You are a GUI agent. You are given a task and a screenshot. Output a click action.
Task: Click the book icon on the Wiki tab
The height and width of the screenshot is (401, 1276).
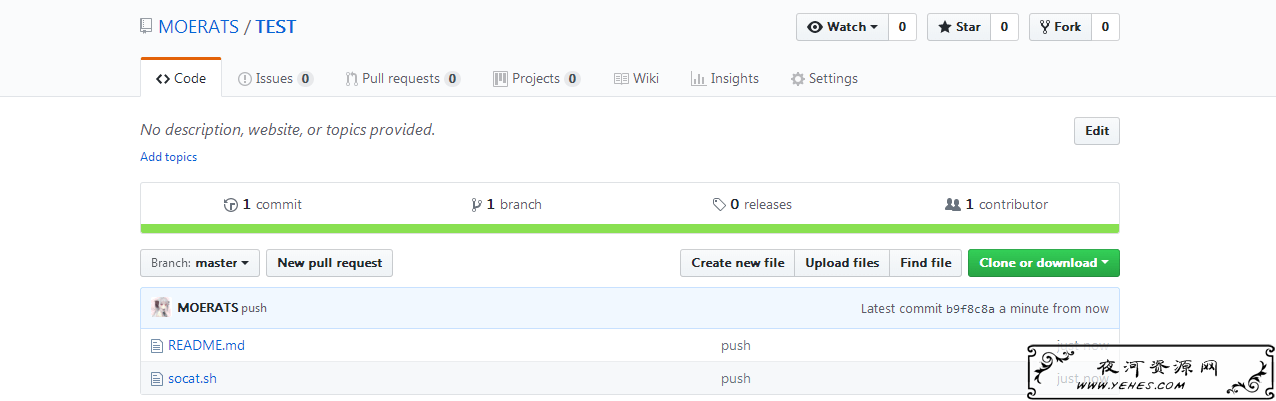pyautogui.click(x=621, y=78)
